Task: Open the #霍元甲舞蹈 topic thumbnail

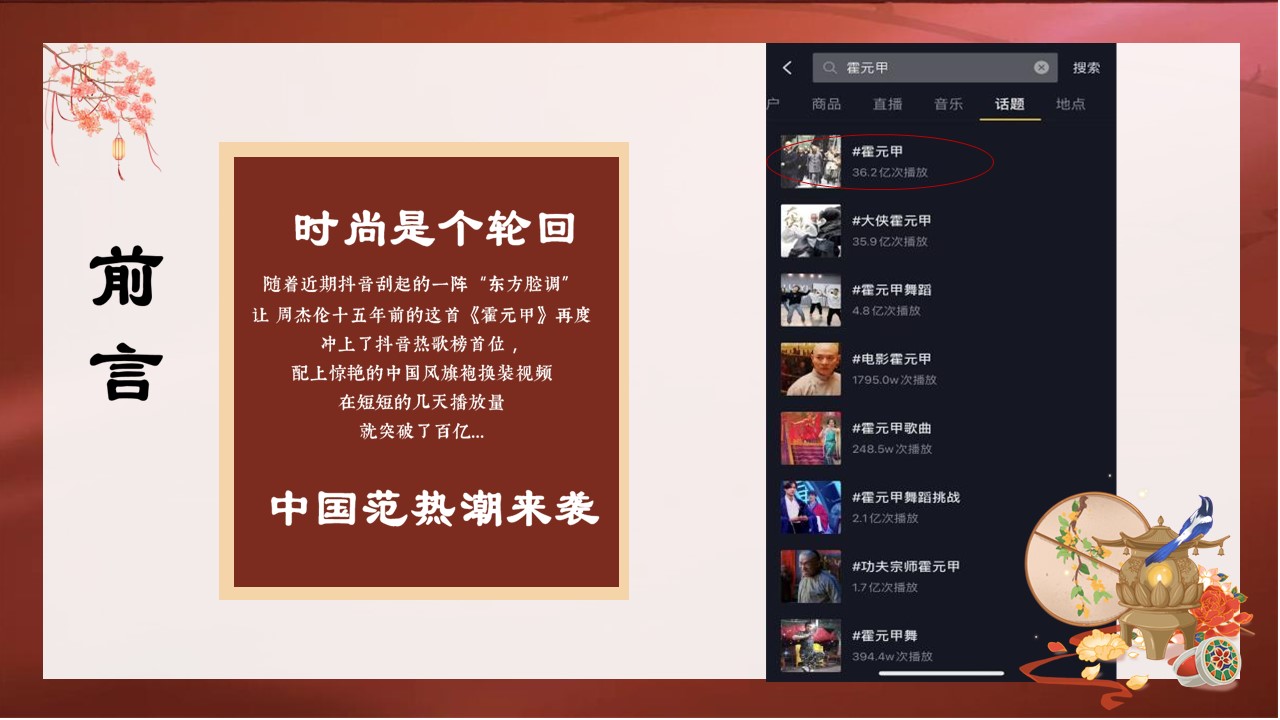Action: (x=810, y=300)
